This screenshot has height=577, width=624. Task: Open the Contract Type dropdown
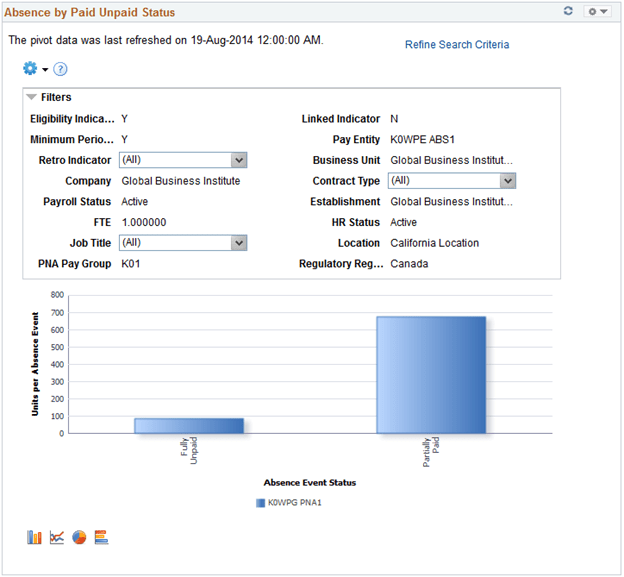(x=452, y=181)
